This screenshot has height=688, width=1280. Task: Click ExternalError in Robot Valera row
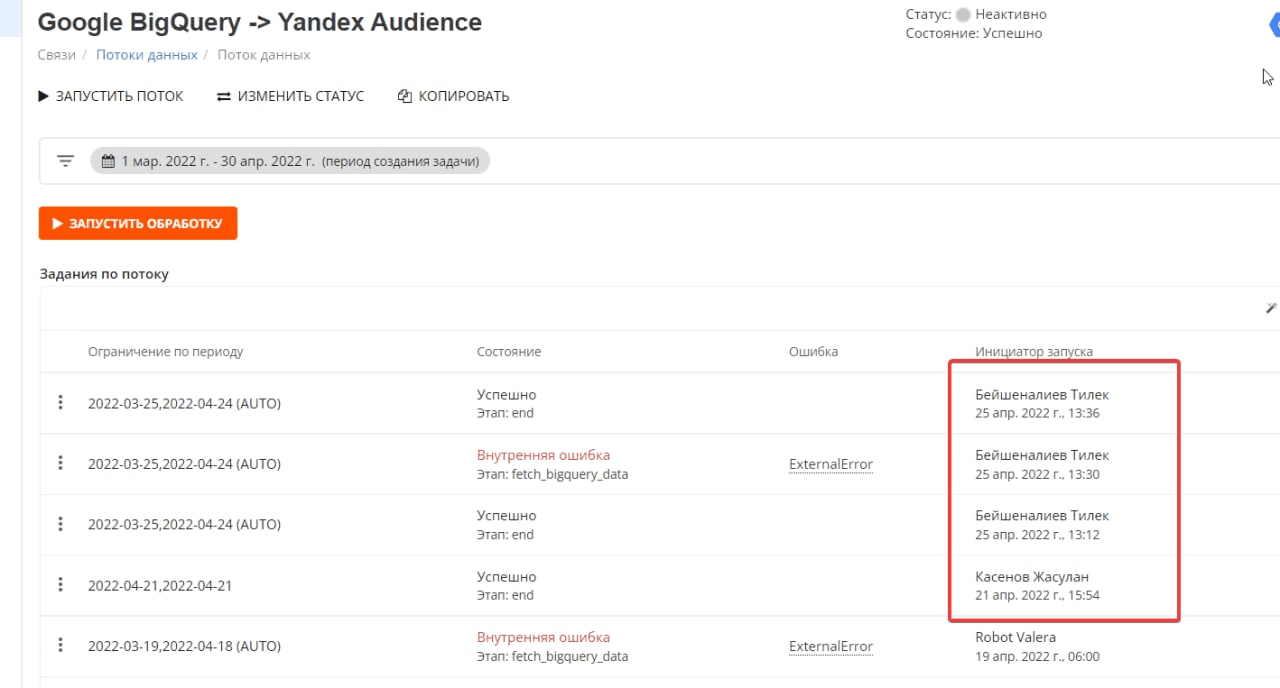tap(831, 646)
